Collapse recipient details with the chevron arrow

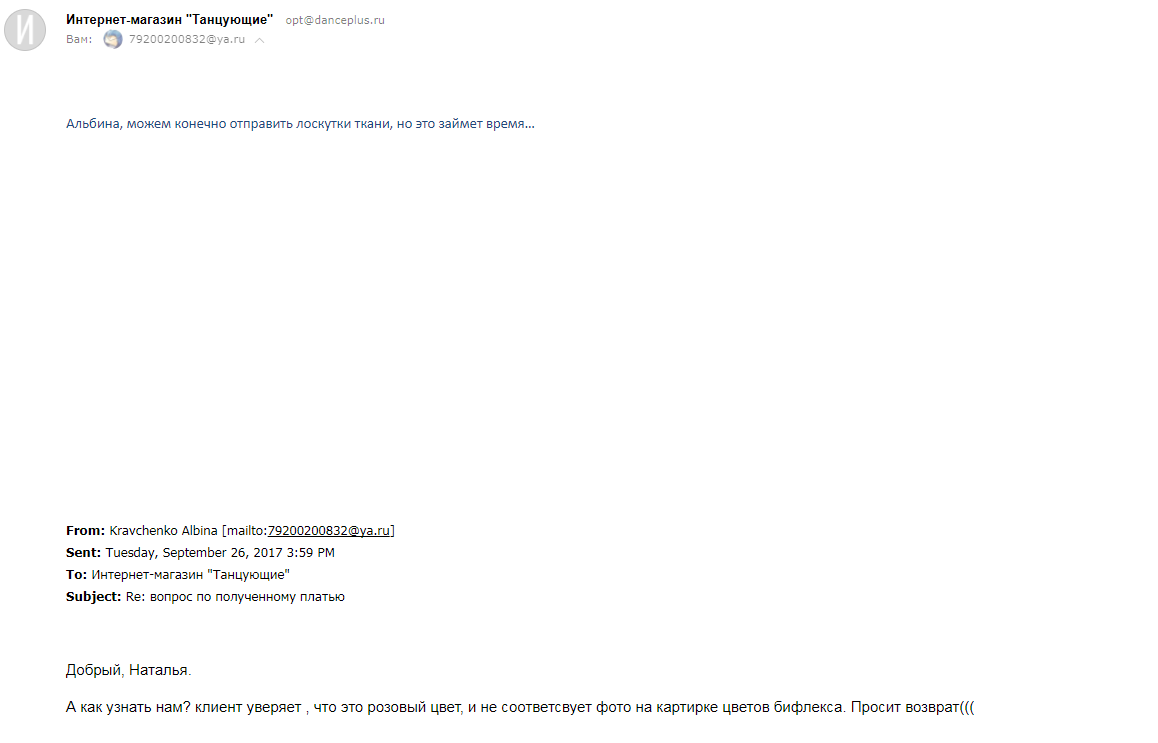(260, 41)
